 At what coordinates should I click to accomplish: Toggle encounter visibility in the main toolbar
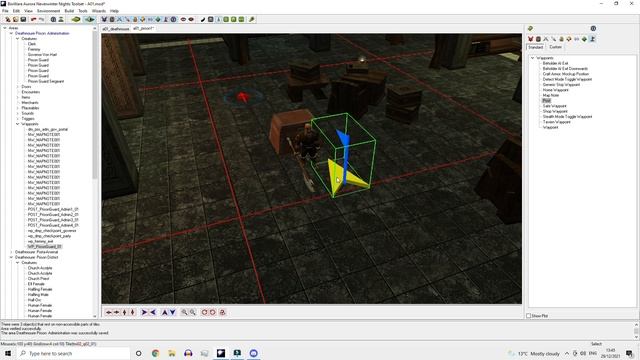click(120, 19)
